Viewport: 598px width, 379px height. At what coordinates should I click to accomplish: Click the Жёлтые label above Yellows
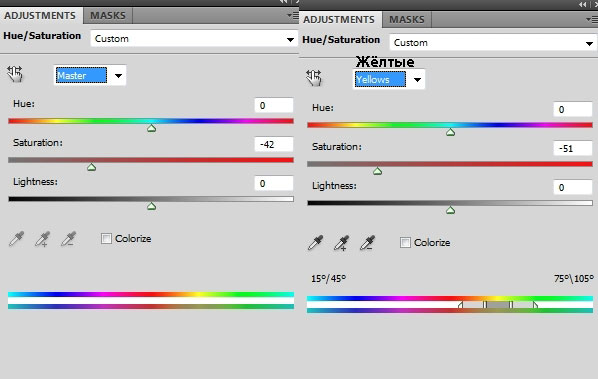385,62
